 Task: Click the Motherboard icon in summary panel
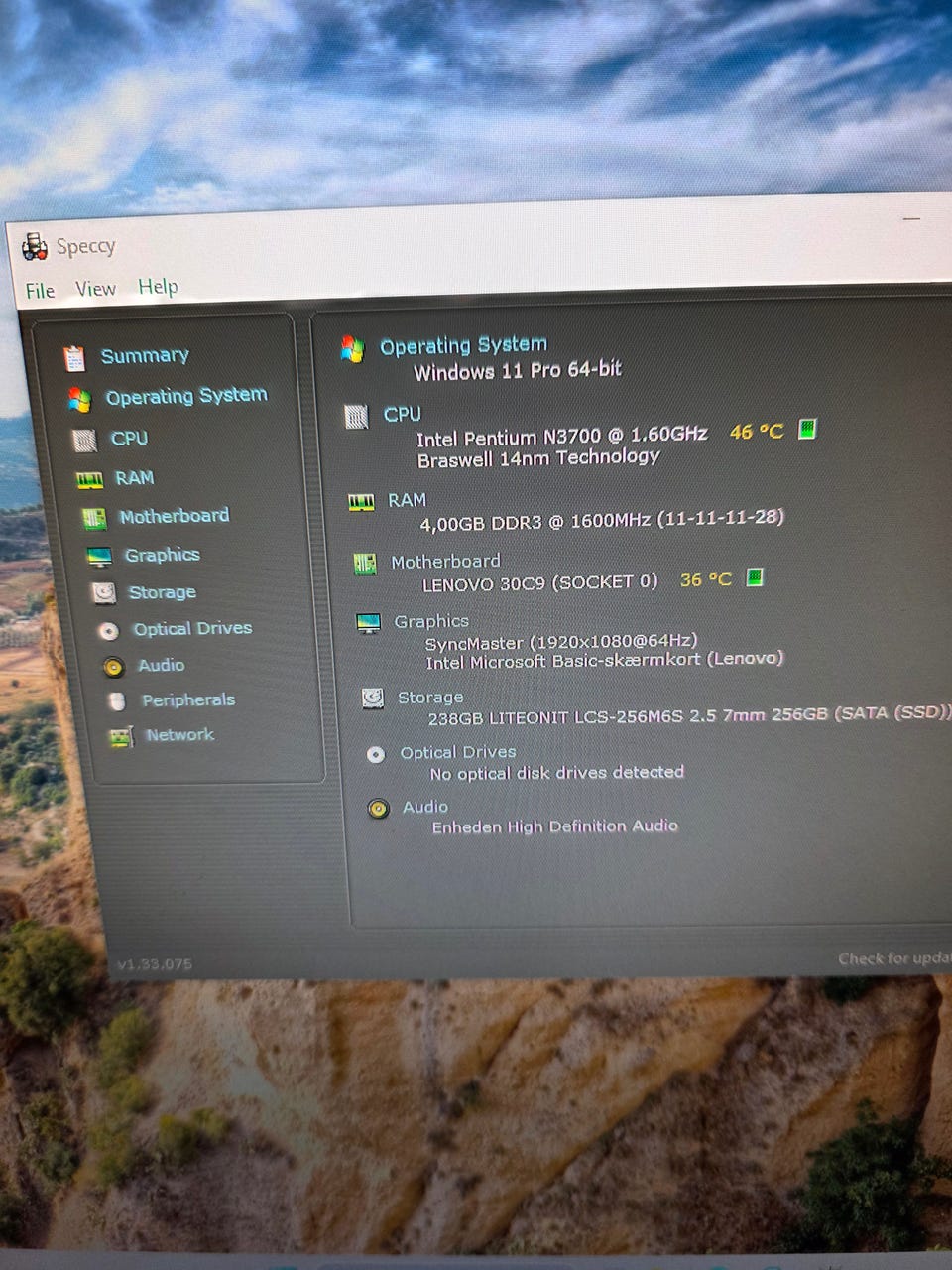point(365,565)
